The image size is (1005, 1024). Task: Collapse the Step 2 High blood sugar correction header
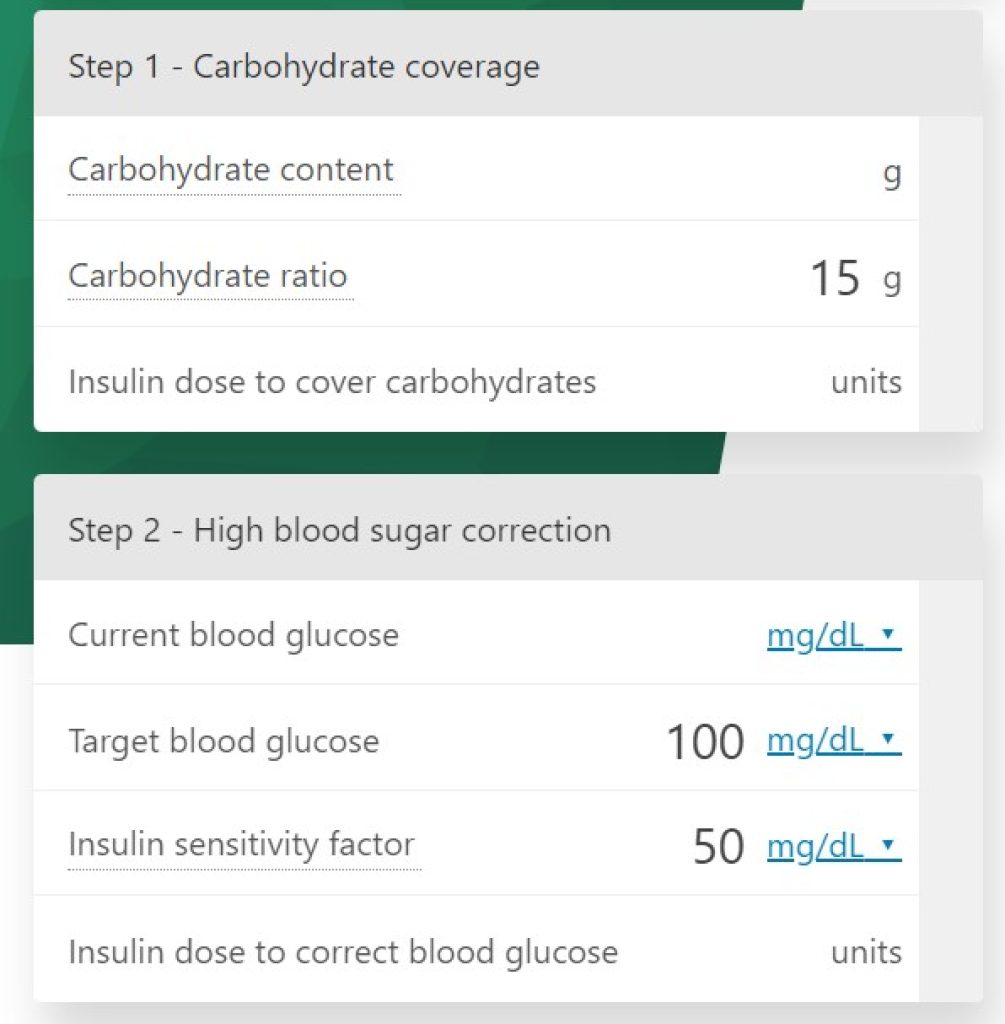point(508,528)
